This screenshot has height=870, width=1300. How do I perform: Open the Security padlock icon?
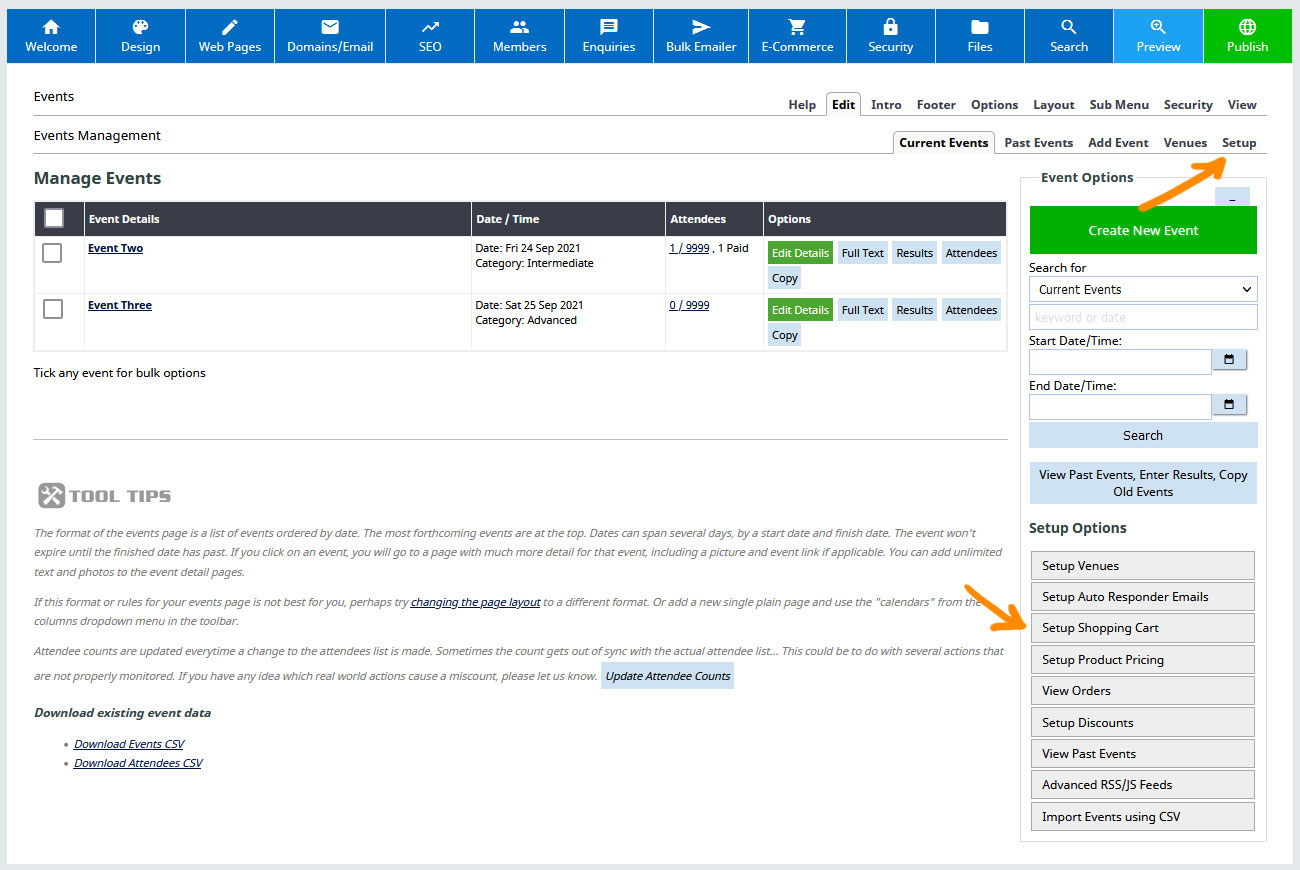[x=890, y=28]
